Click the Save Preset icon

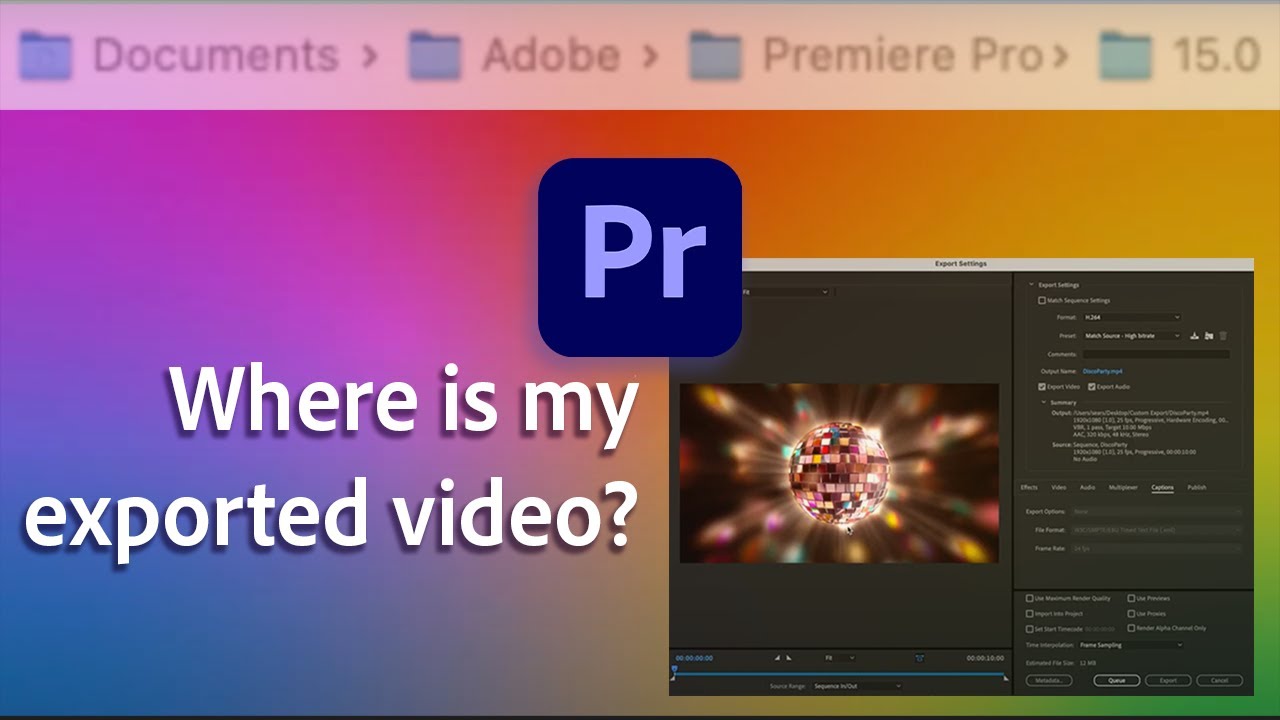click(x=1194, y=336)
